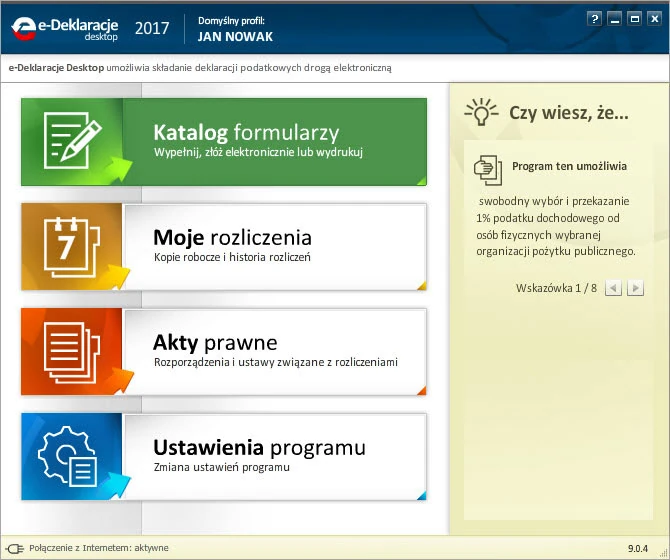Click the Wypełnij, złóż elektronicznie lub wydrukuj subtitle

[258, 152]
